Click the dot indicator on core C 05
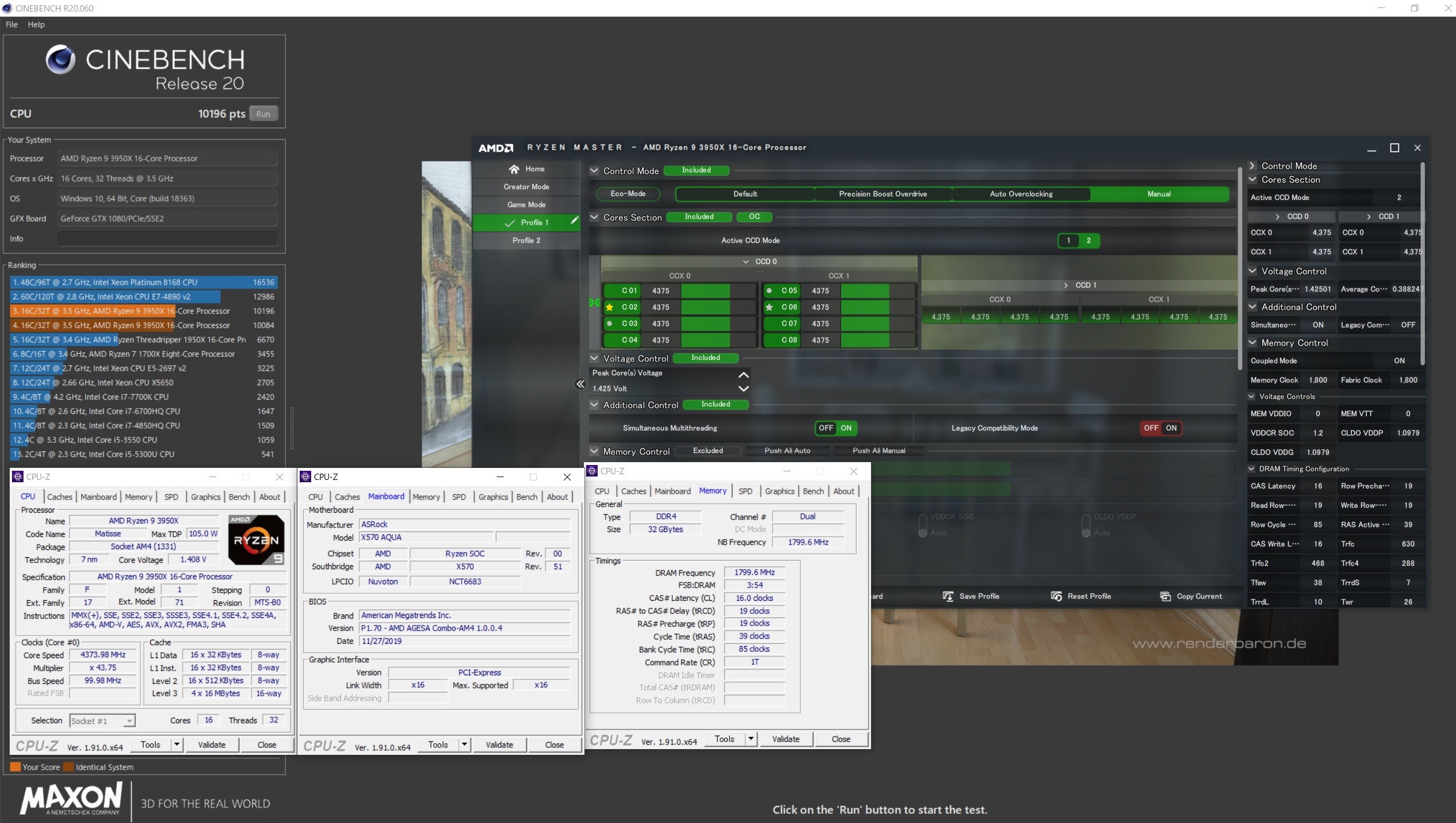 [x=769, y=290]
